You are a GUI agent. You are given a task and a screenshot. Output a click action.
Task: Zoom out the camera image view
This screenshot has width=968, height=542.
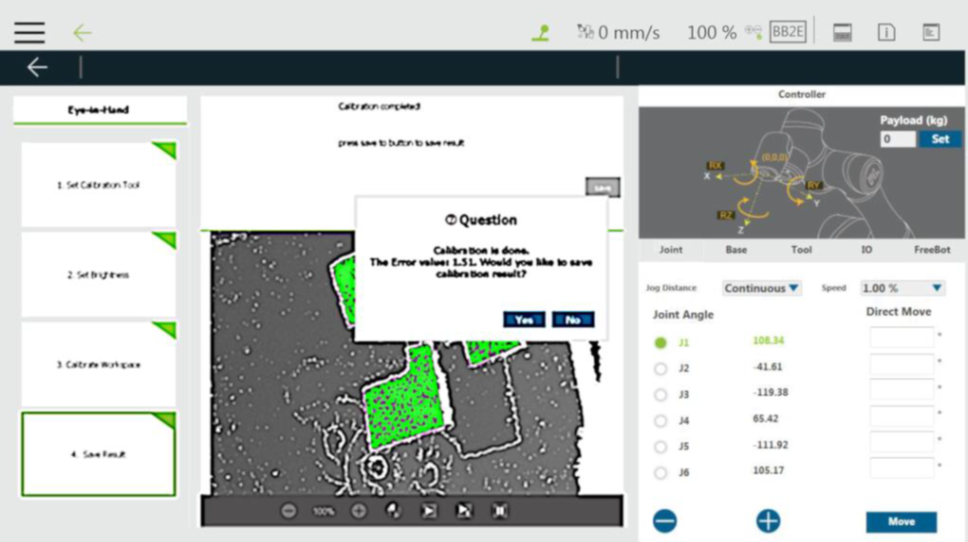click(289, 510)
